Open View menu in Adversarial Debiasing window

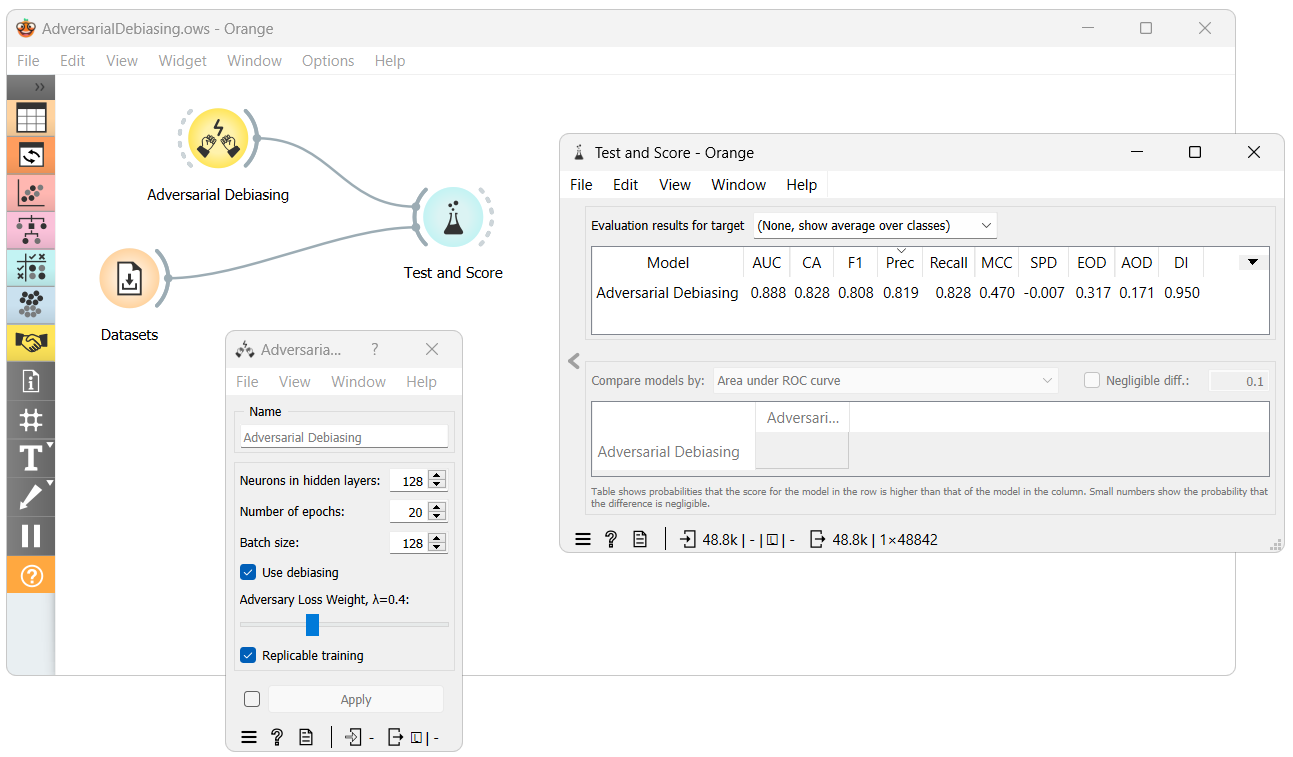pyautogui.click(x=295, y=381)
